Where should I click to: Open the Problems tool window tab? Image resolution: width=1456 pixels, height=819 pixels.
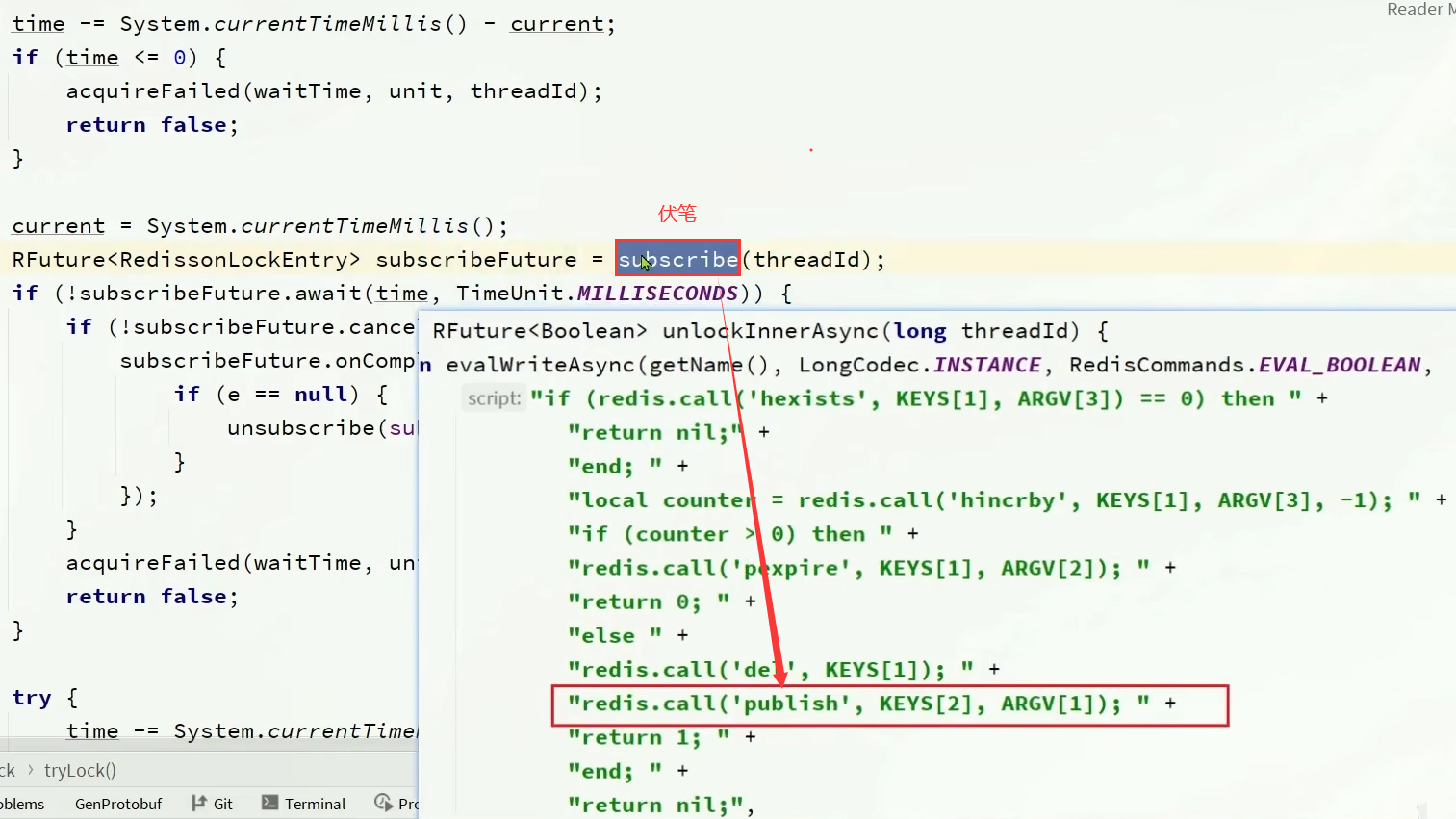point(21,804)
